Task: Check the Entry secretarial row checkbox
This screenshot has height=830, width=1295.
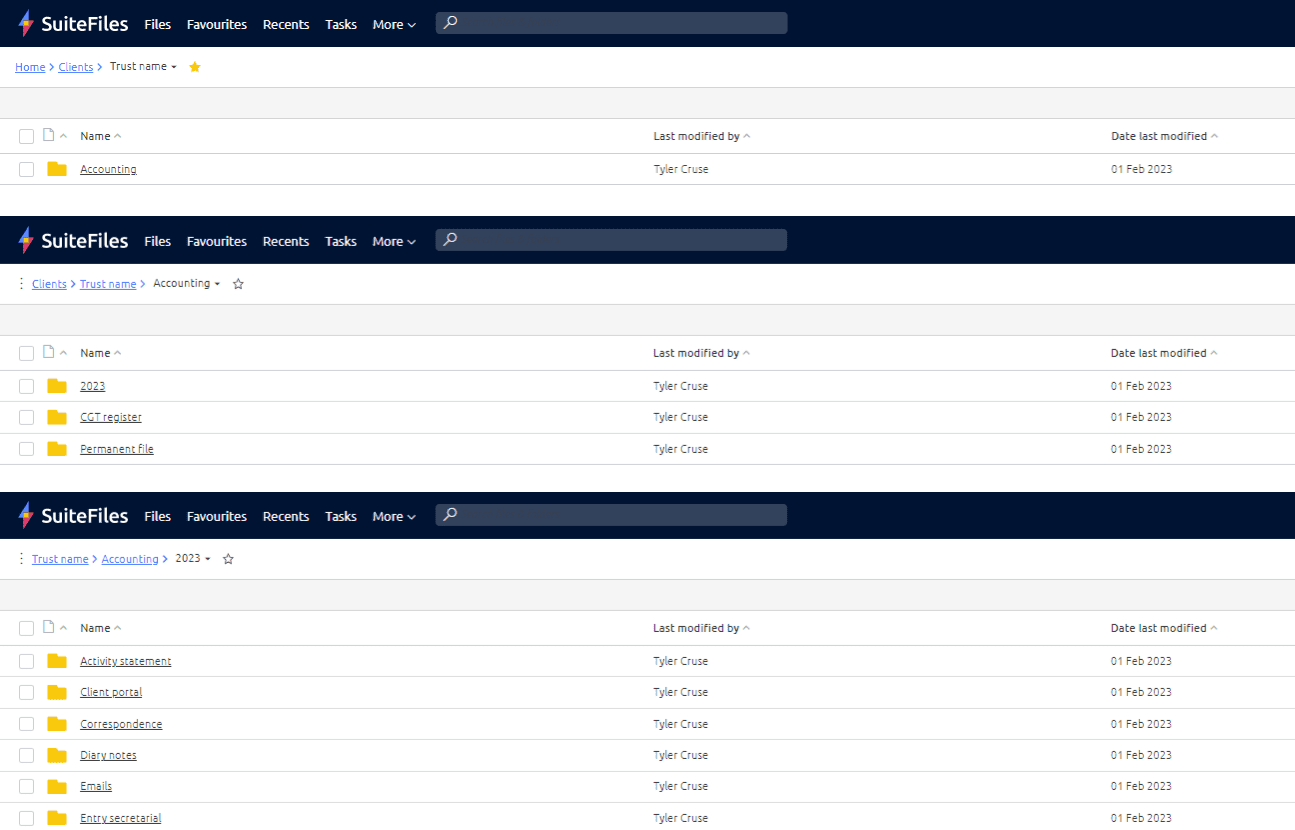Action: coord(26,818)
